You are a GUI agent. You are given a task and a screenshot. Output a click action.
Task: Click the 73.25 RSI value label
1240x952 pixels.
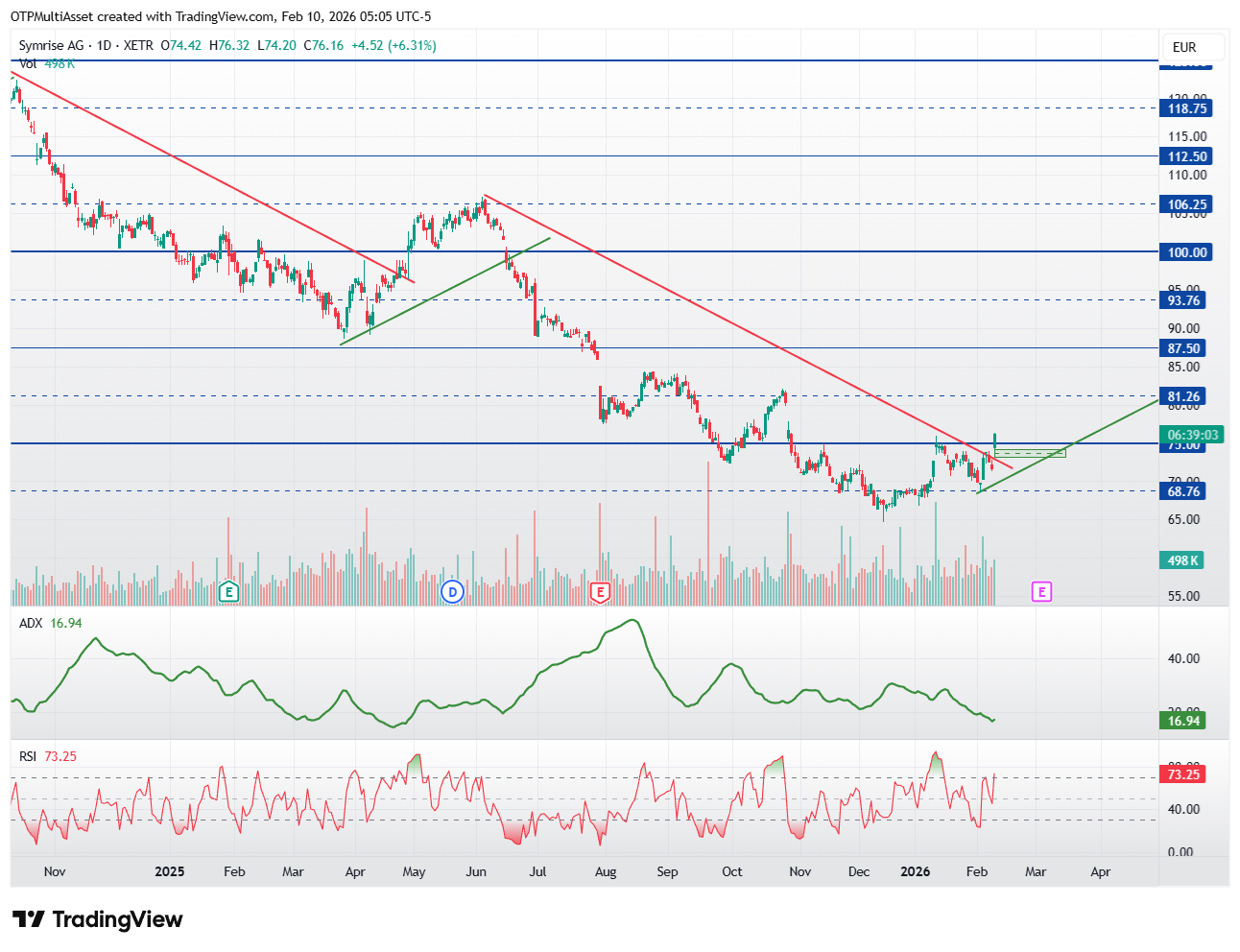pyautogui.click(x=1183, y=774)
